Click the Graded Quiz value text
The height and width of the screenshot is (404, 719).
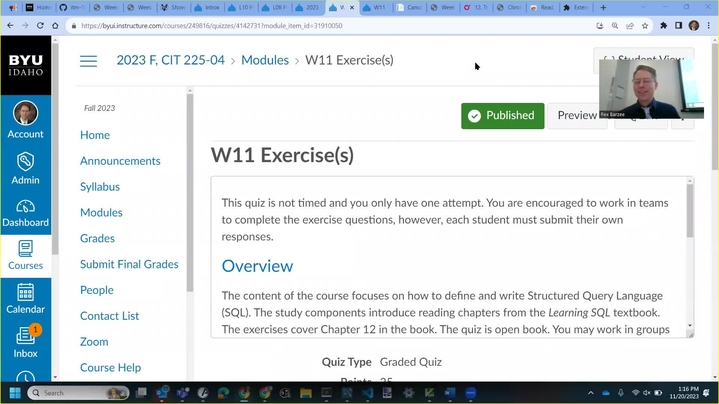click(x=411, y=362)
